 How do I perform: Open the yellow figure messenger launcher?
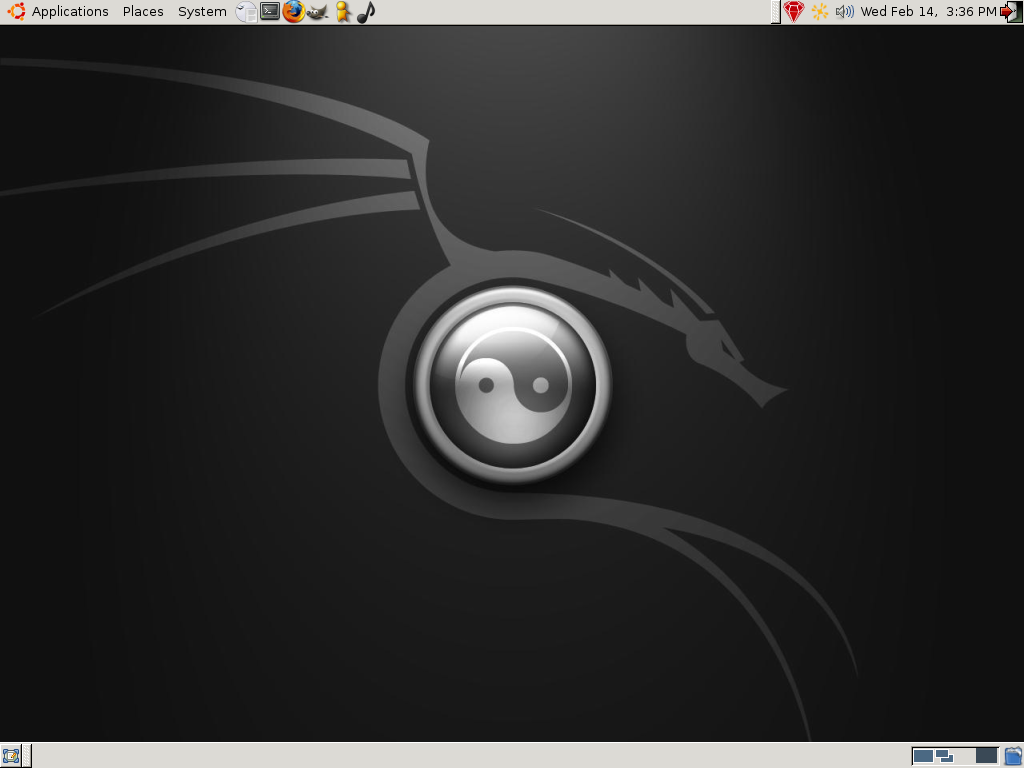[x=342, y=11]
